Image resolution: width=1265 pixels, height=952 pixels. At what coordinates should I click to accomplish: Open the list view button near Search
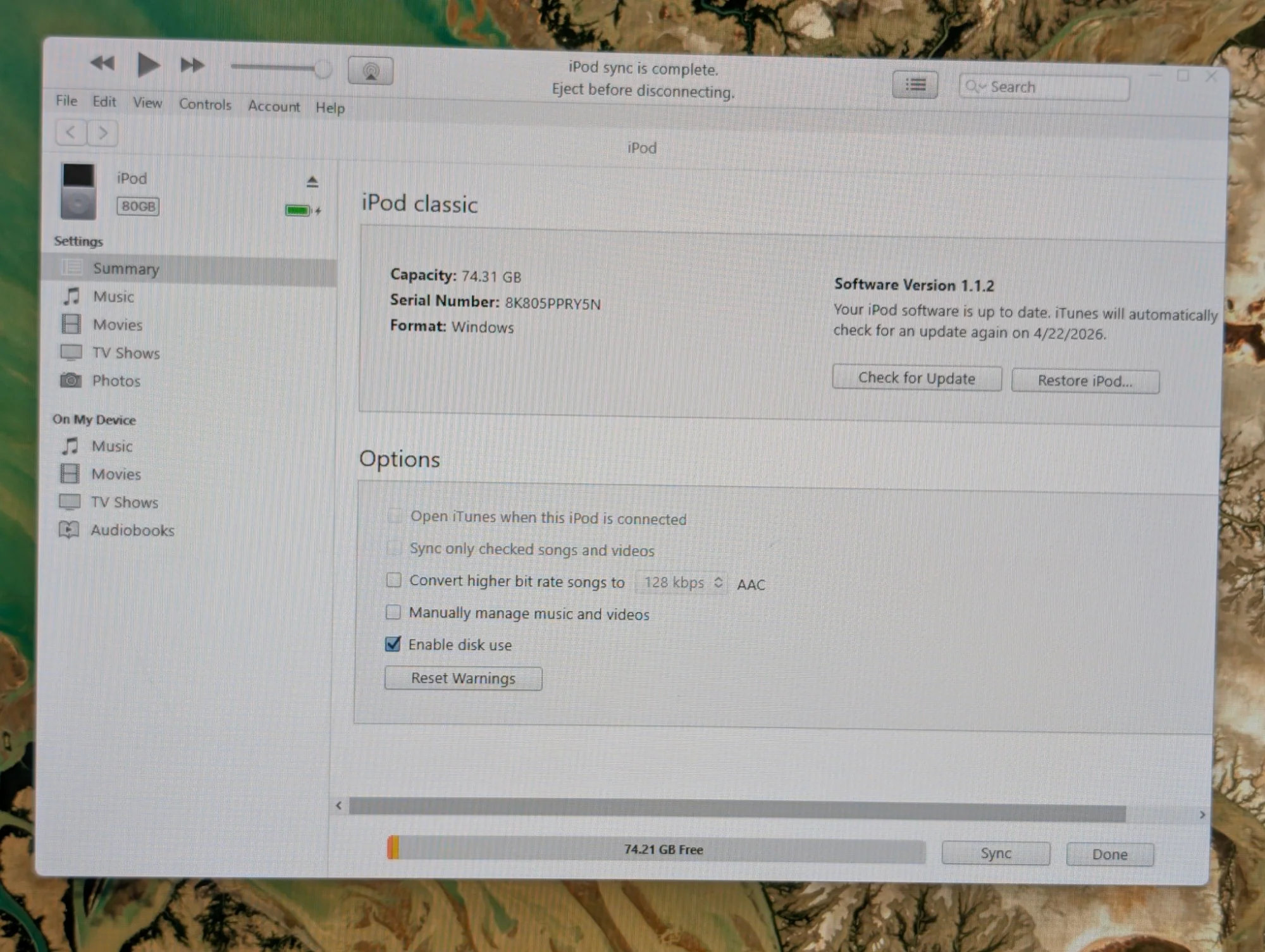(915, 85)
